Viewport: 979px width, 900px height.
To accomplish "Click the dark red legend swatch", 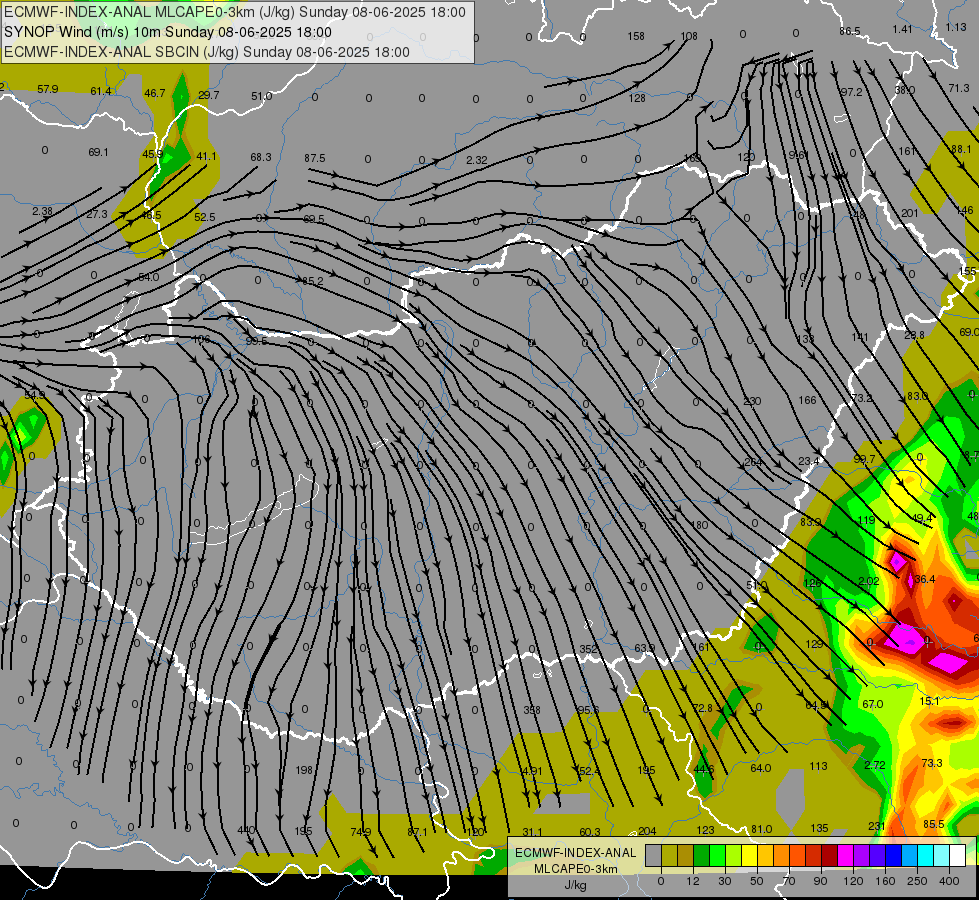I will (x=830, y=856).
